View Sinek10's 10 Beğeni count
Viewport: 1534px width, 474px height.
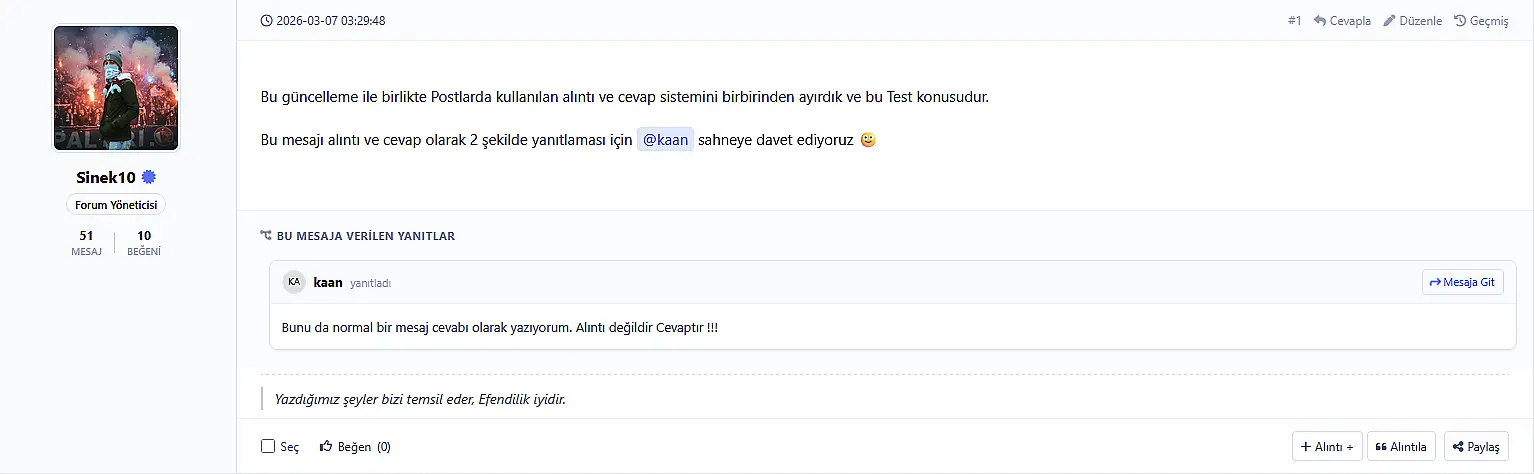(x=144, y=243)
